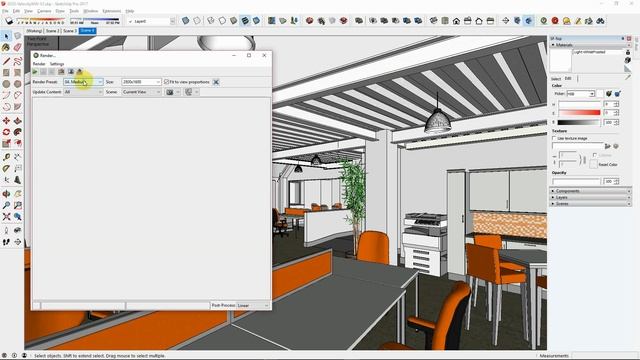Select the arrow Select tool
The height and width of the screenshot is (360, 640).
(x=6, y=37)
